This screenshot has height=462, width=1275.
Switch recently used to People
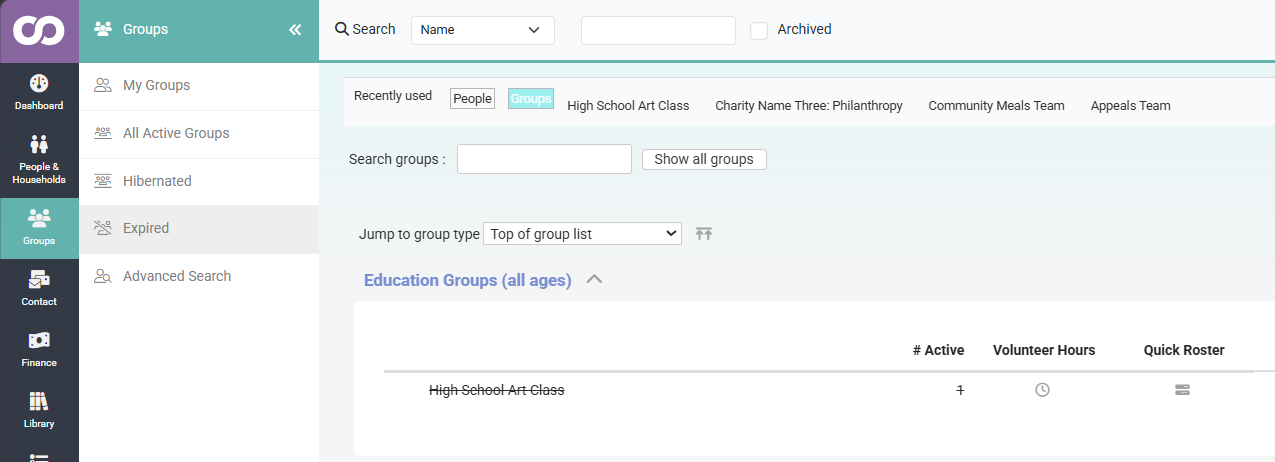pos(472,98)
